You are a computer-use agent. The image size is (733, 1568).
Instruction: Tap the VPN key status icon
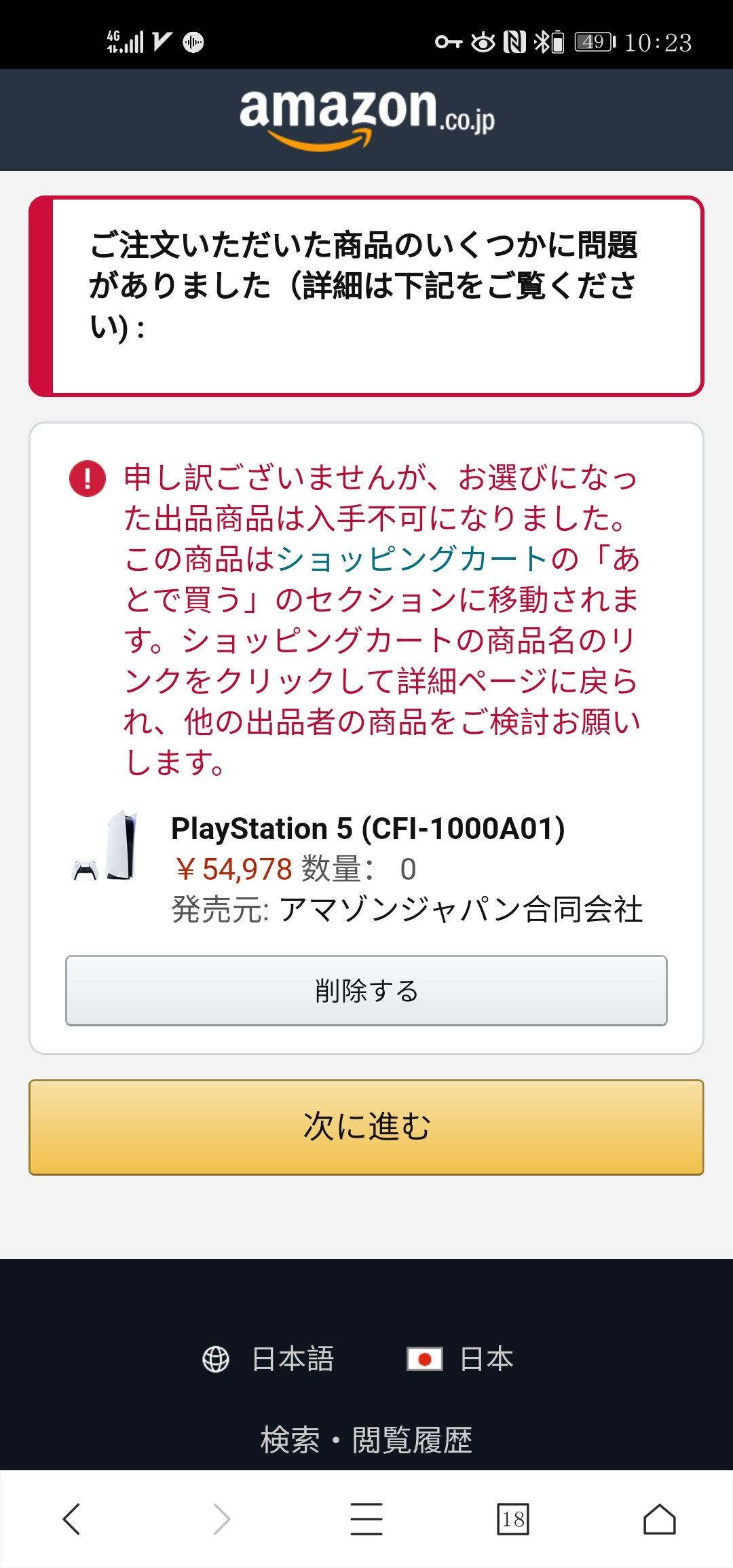[x=449, y=42]
